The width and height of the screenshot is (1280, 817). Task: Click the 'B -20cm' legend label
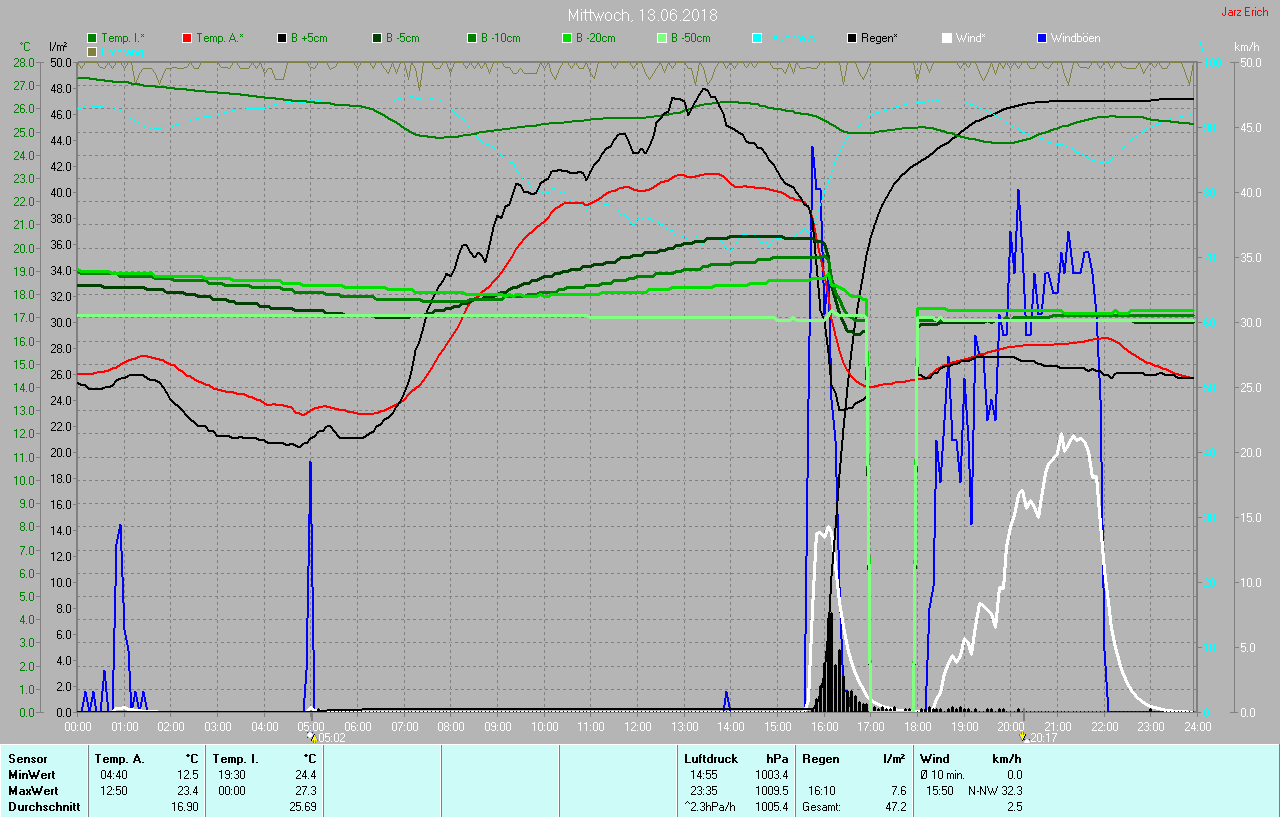596,38
